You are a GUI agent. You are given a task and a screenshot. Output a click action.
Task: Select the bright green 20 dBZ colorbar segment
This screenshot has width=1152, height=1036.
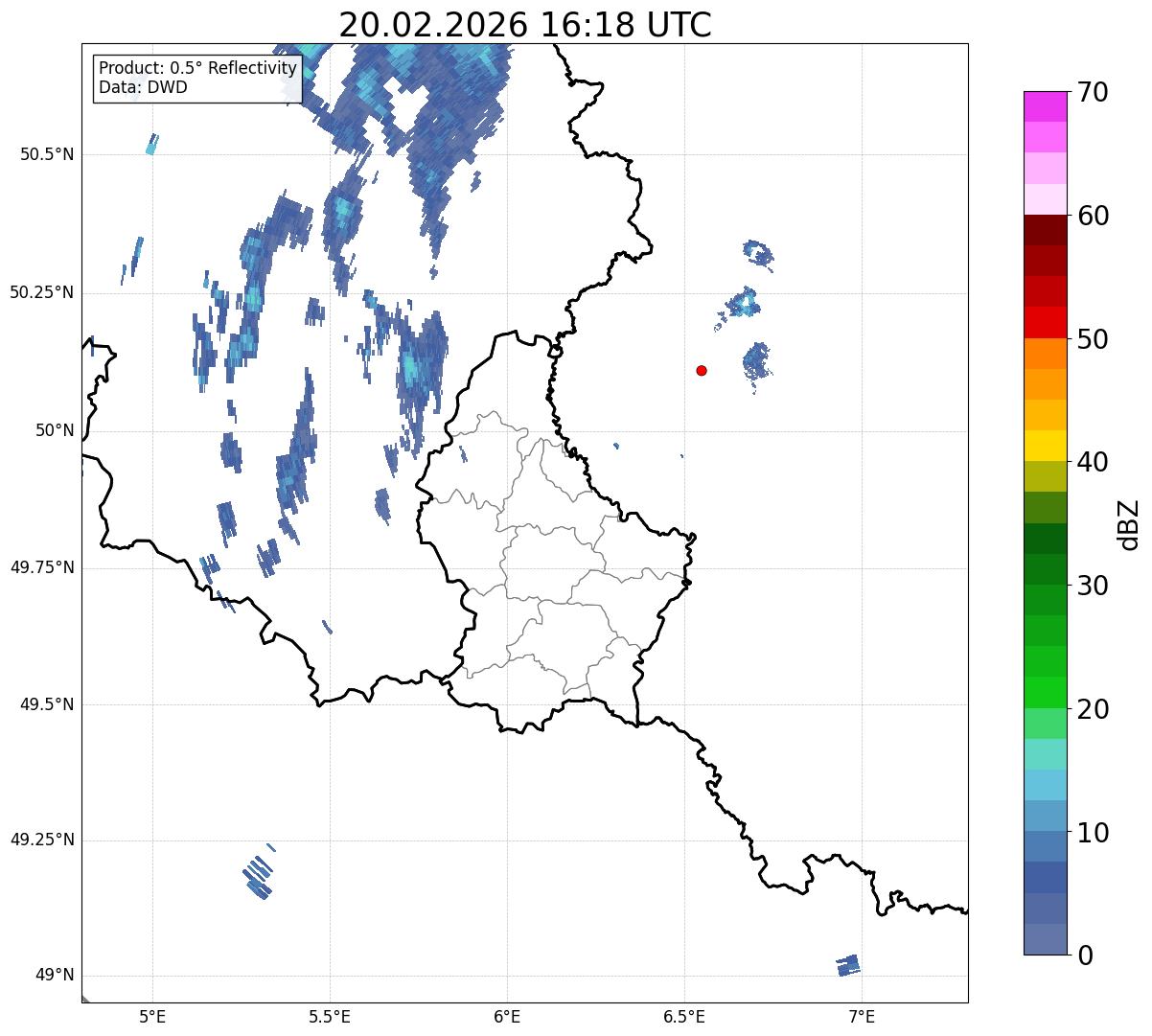click(x=1045, y=692)
